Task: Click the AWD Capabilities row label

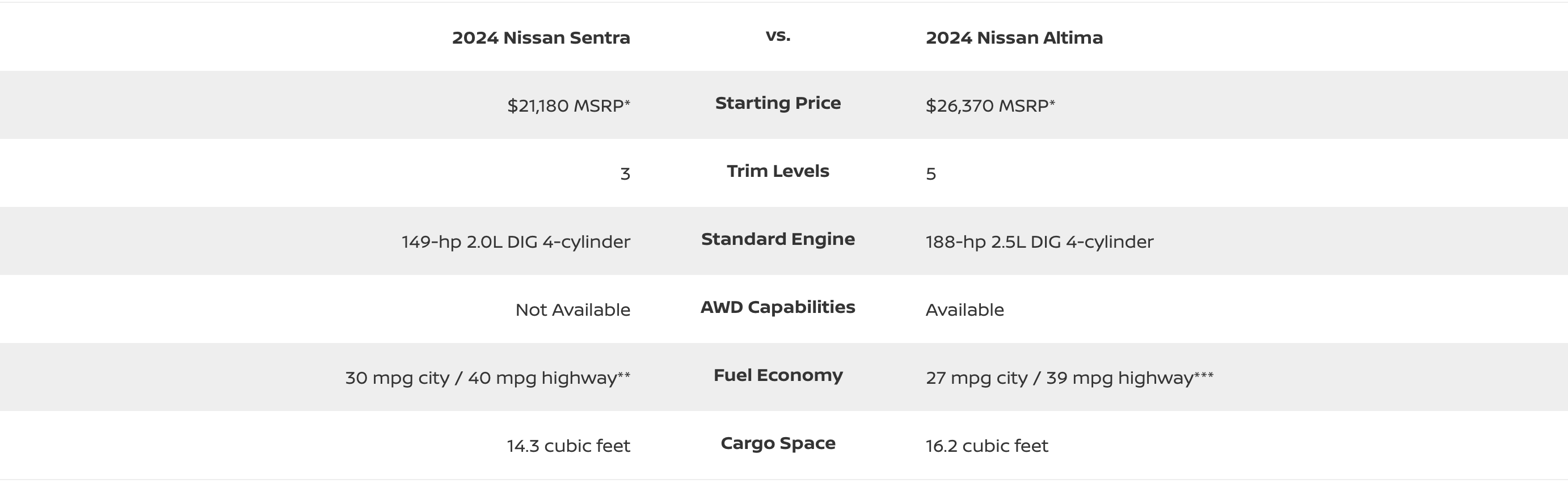Action: (778, 307)
